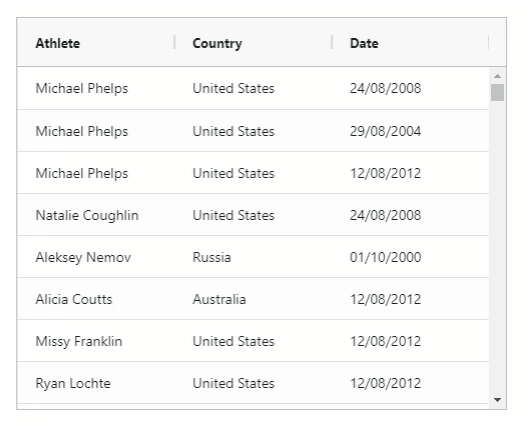Select the Natalie Coughlin cell
Screen dimensions: 524x427
96,215
